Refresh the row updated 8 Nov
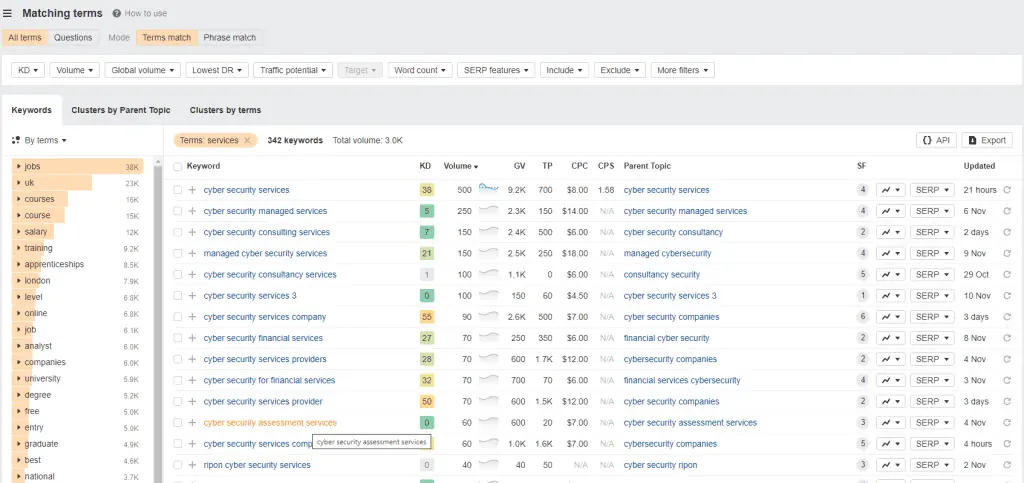Viewport: 1024px width, 483px height. point(1006,338)
